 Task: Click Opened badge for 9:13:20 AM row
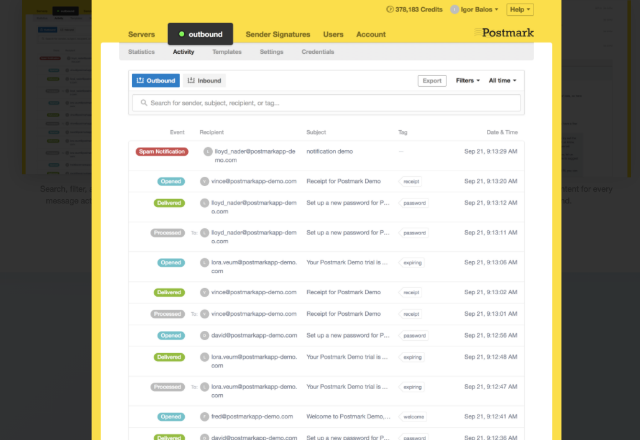point(171,181)
